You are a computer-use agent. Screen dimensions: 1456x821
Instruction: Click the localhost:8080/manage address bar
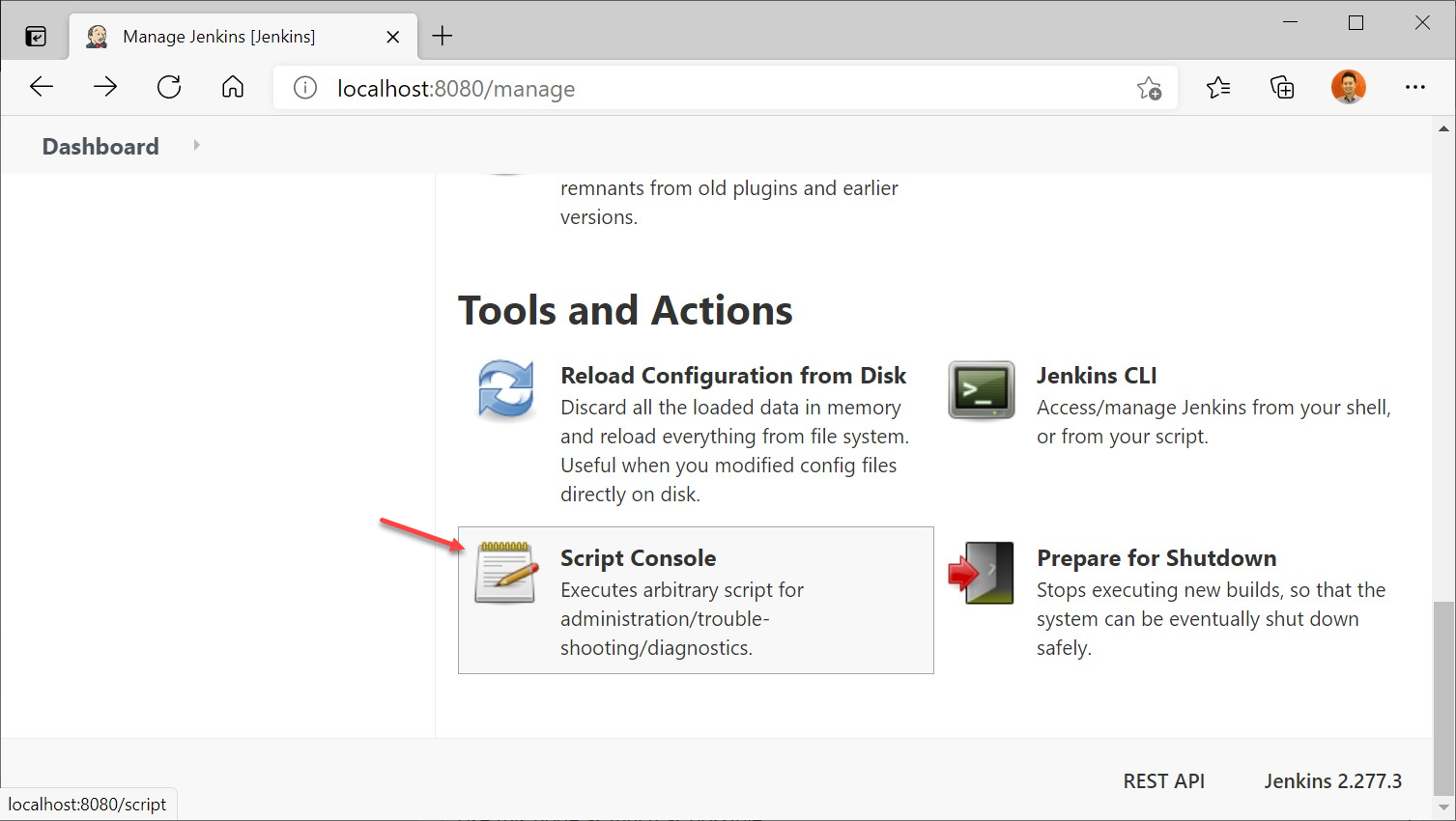pyautogui.click(x=725, y=88)
